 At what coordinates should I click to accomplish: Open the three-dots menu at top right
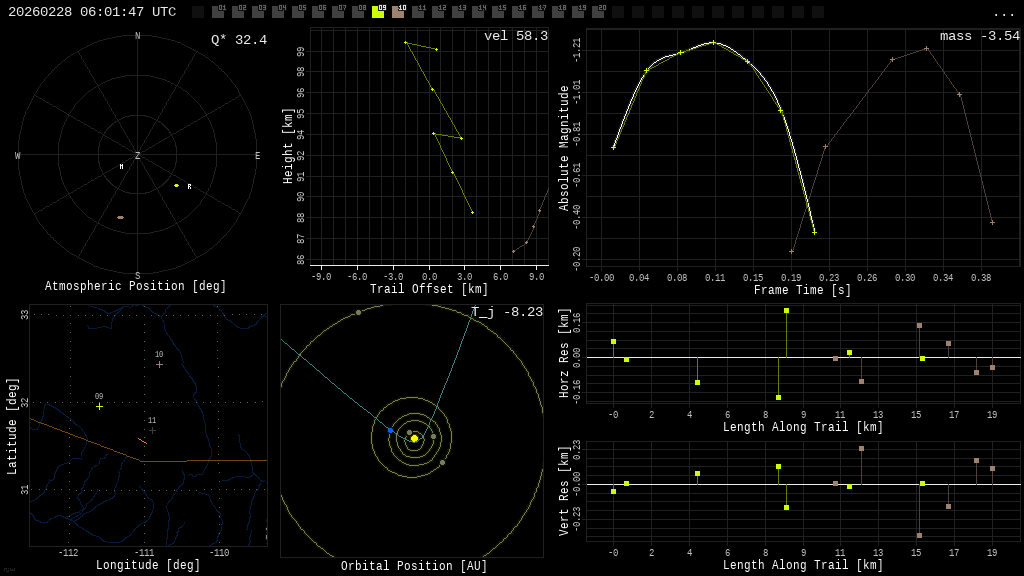tap(1004, 13)
